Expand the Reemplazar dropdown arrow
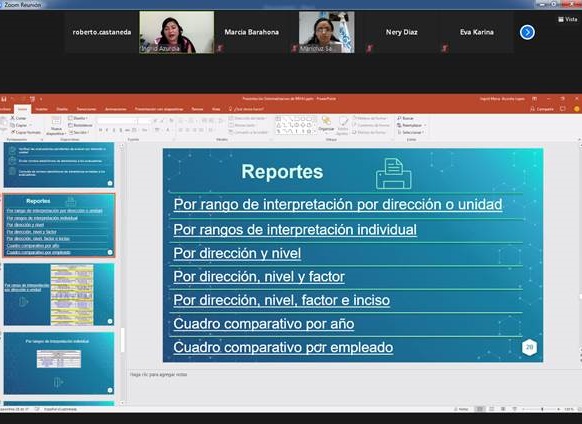The width and height of the screenshot is (582, 424). 425,125
